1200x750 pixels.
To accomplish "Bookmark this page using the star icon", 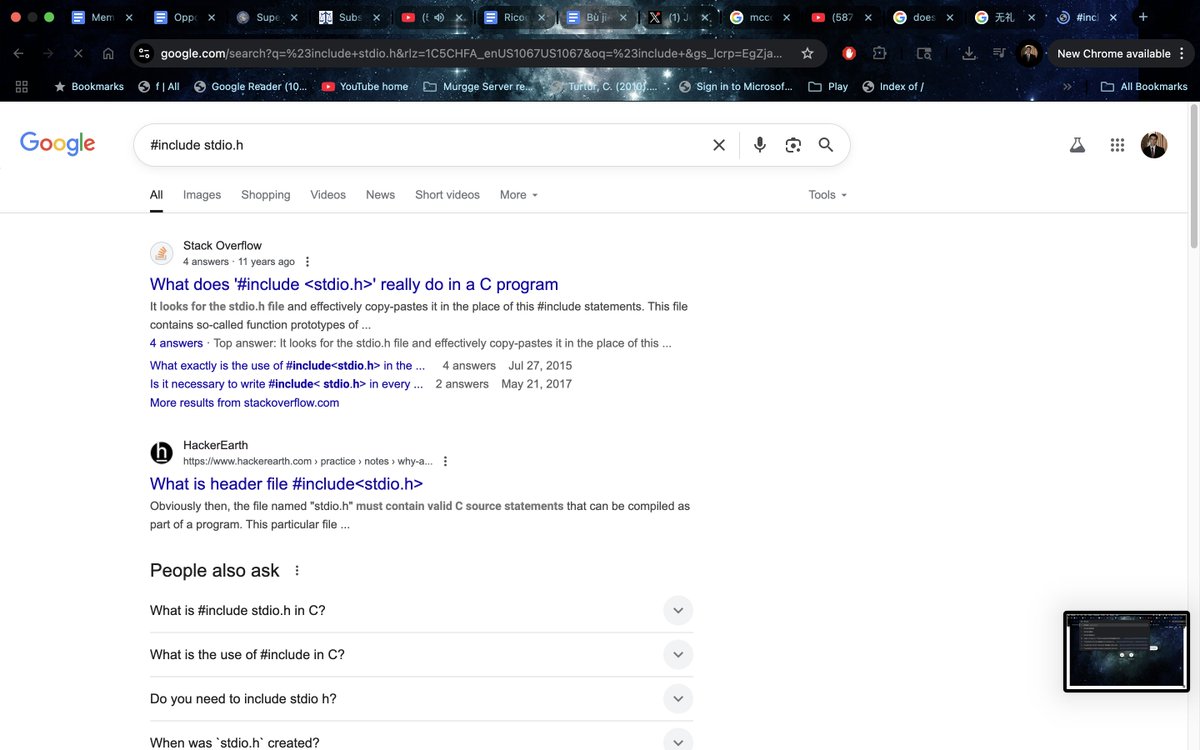I will pos(807,52).
